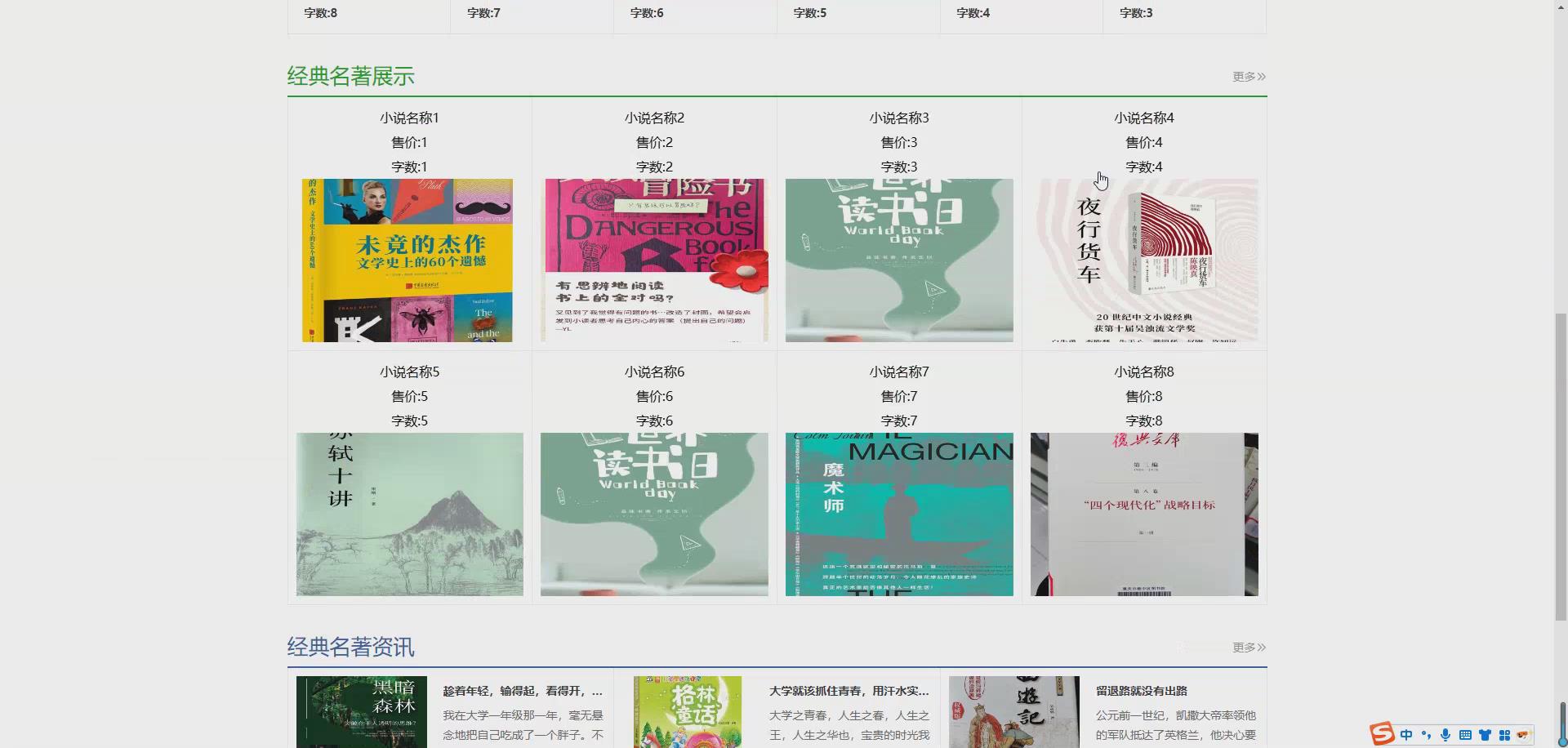This screenshot has width=1568, height=748.
Task: Click excerpt starting 大学之青春，人生之春
Action: pyautogui.click(x=849, y=725)
